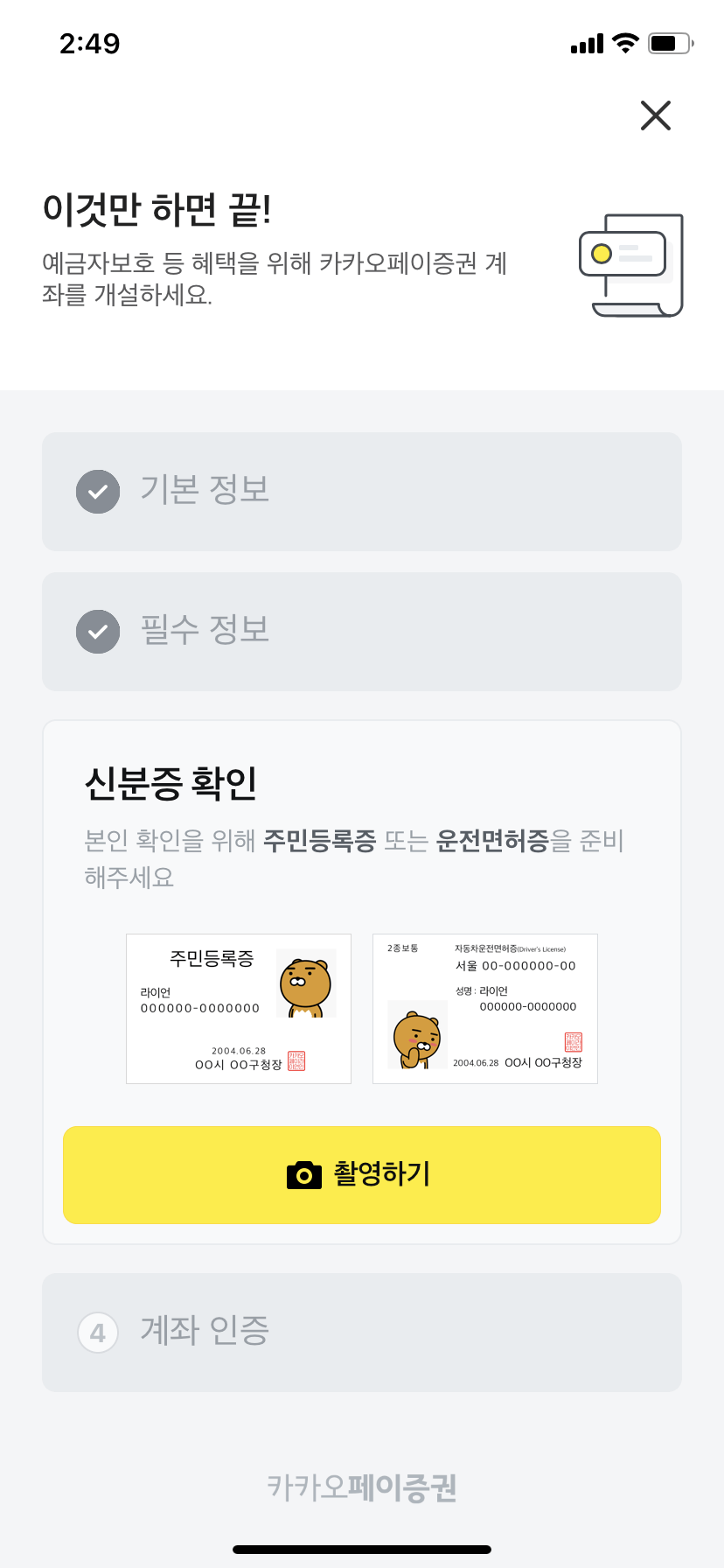This screenshot has height=1568, width=724.
Task: Select the 주민등록증 sample ID card
Action: coord(239,1009)
